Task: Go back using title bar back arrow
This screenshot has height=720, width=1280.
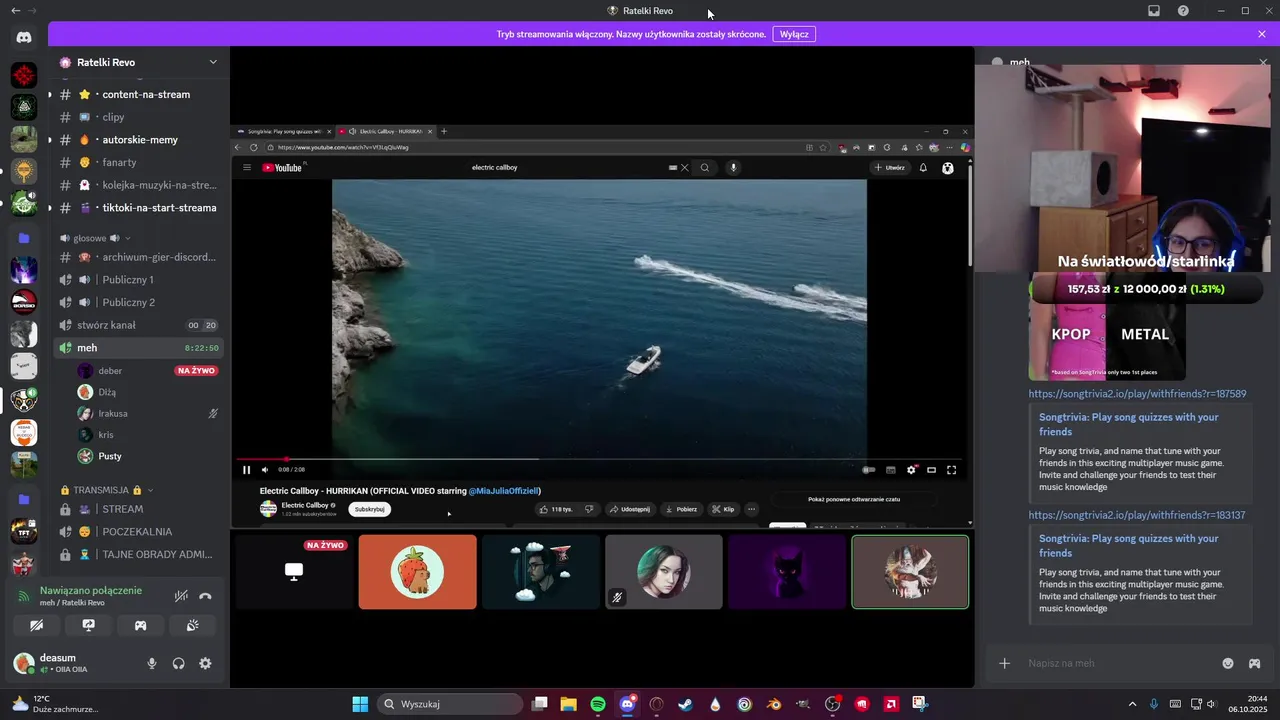Action: (x=15, y=10)
